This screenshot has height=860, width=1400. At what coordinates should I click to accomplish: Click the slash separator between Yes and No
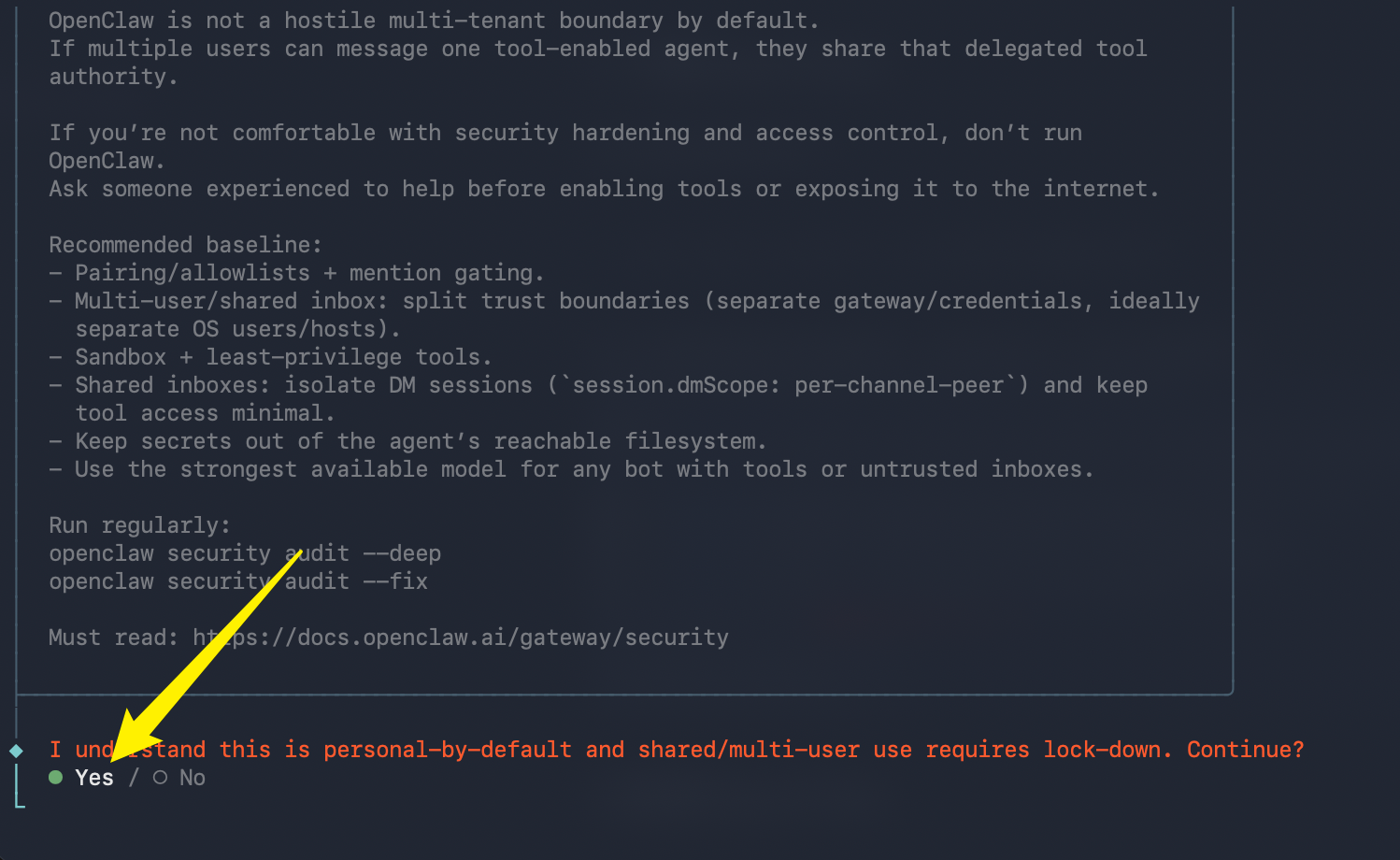[x=134, y=778]
